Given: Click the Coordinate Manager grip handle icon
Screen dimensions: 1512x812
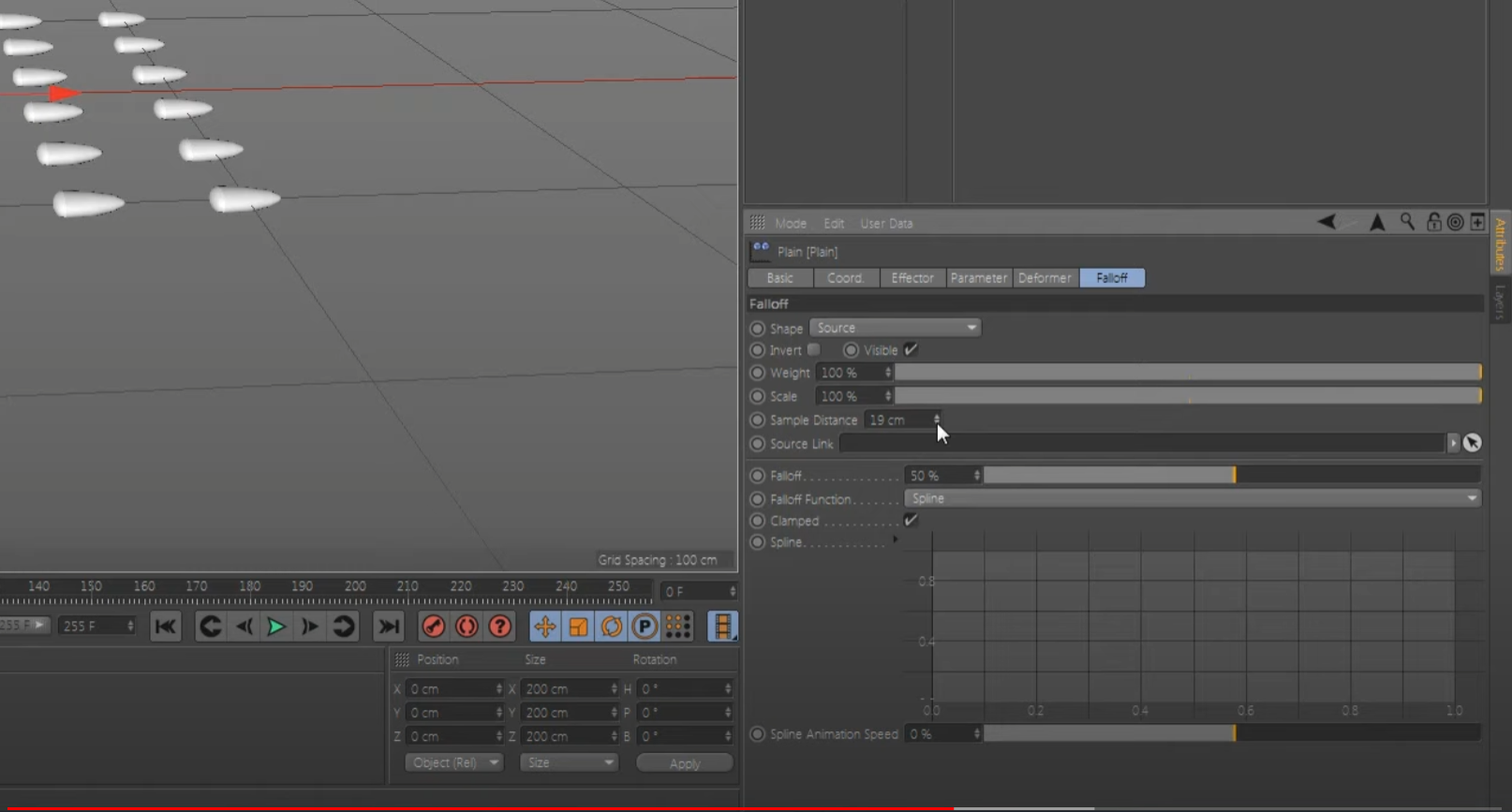Looking at the screenshot, I should coord(402,659).
